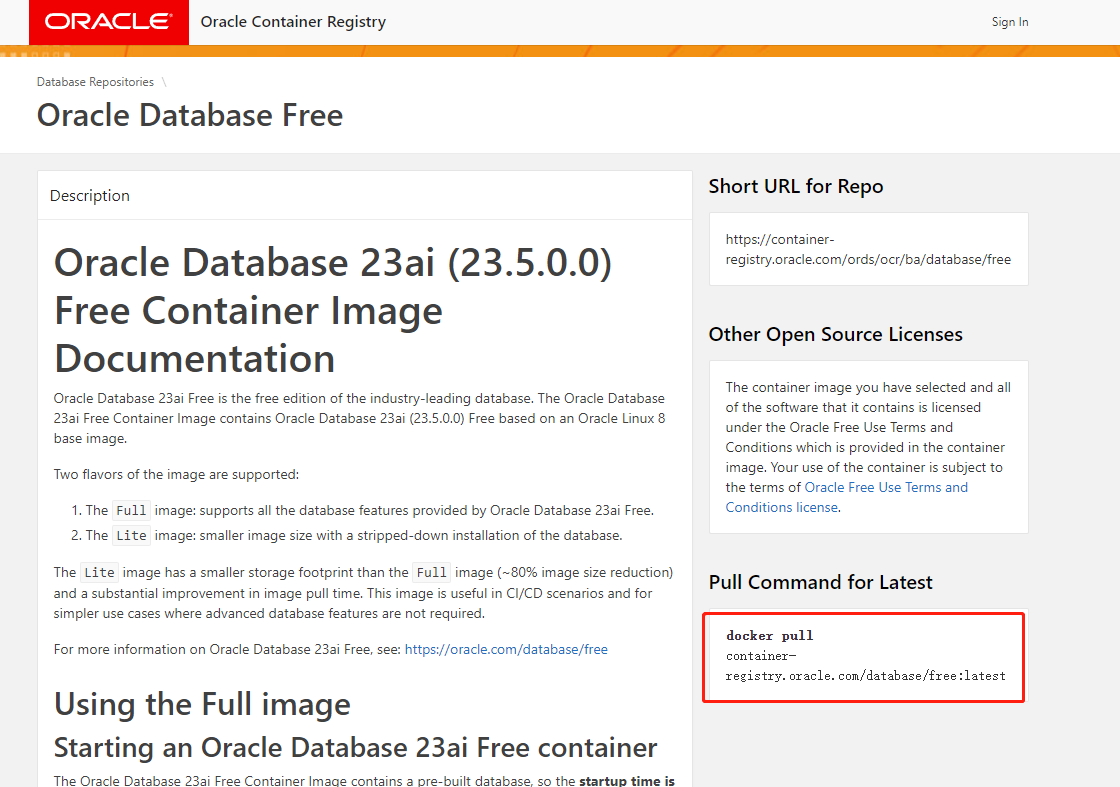1120x787 pixels.
Task: Click the 23ai Free Container Image Documentation heading
Action: pos(333,310)
